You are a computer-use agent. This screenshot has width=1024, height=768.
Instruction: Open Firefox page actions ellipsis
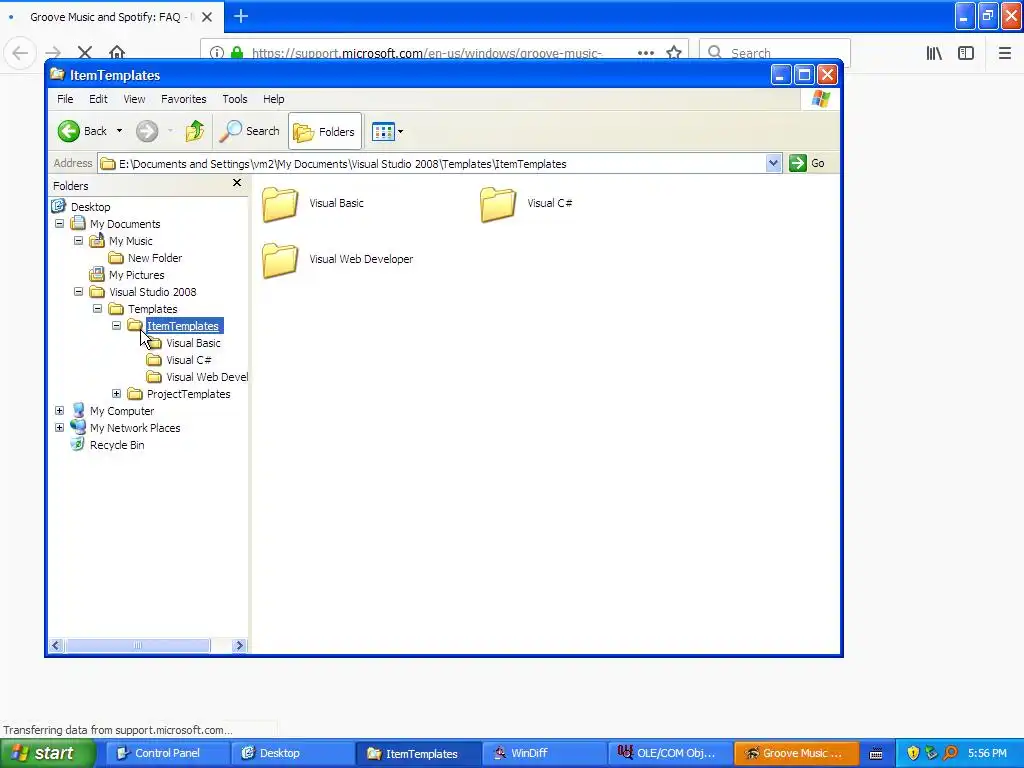pos(646,52)
